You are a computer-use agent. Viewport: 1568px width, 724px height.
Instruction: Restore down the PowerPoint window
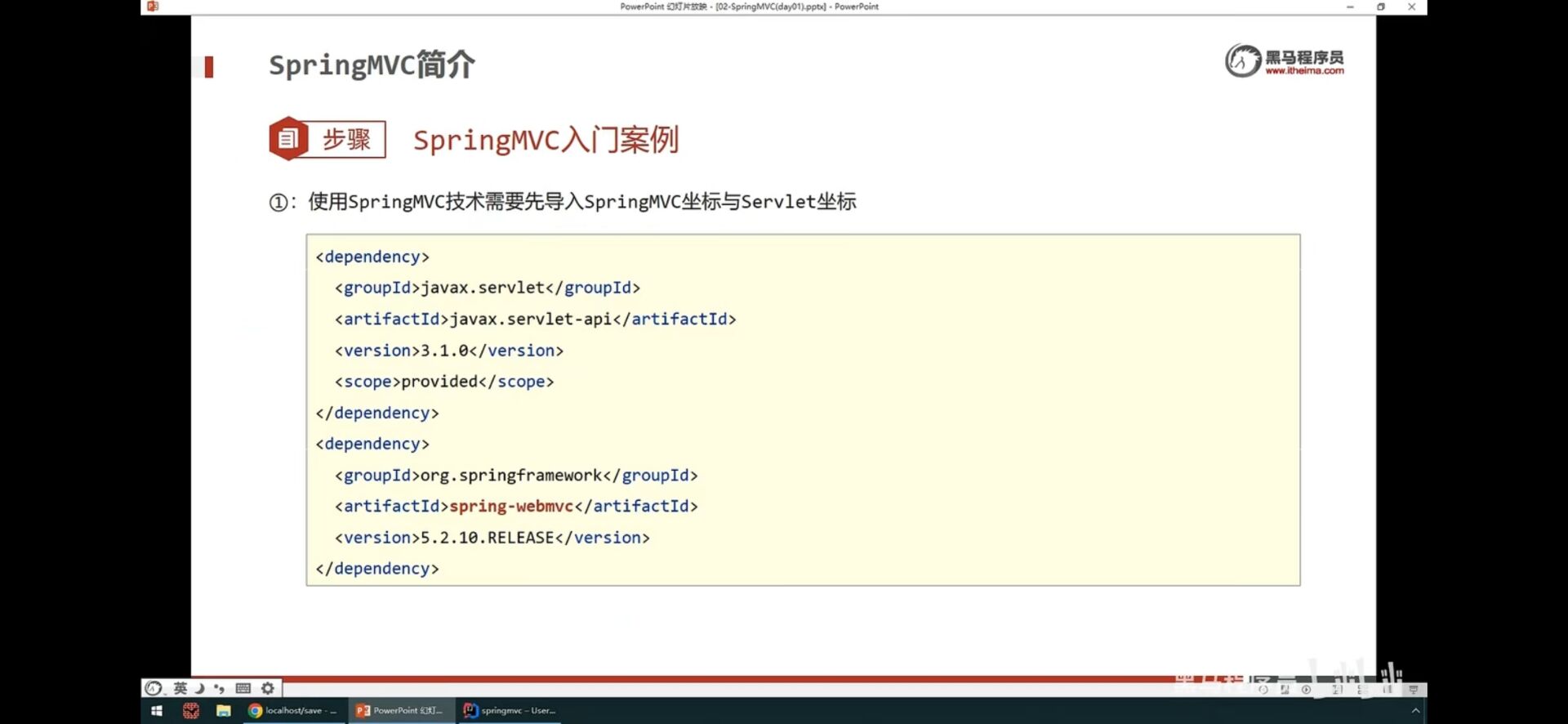click(x=1381, y=7)
